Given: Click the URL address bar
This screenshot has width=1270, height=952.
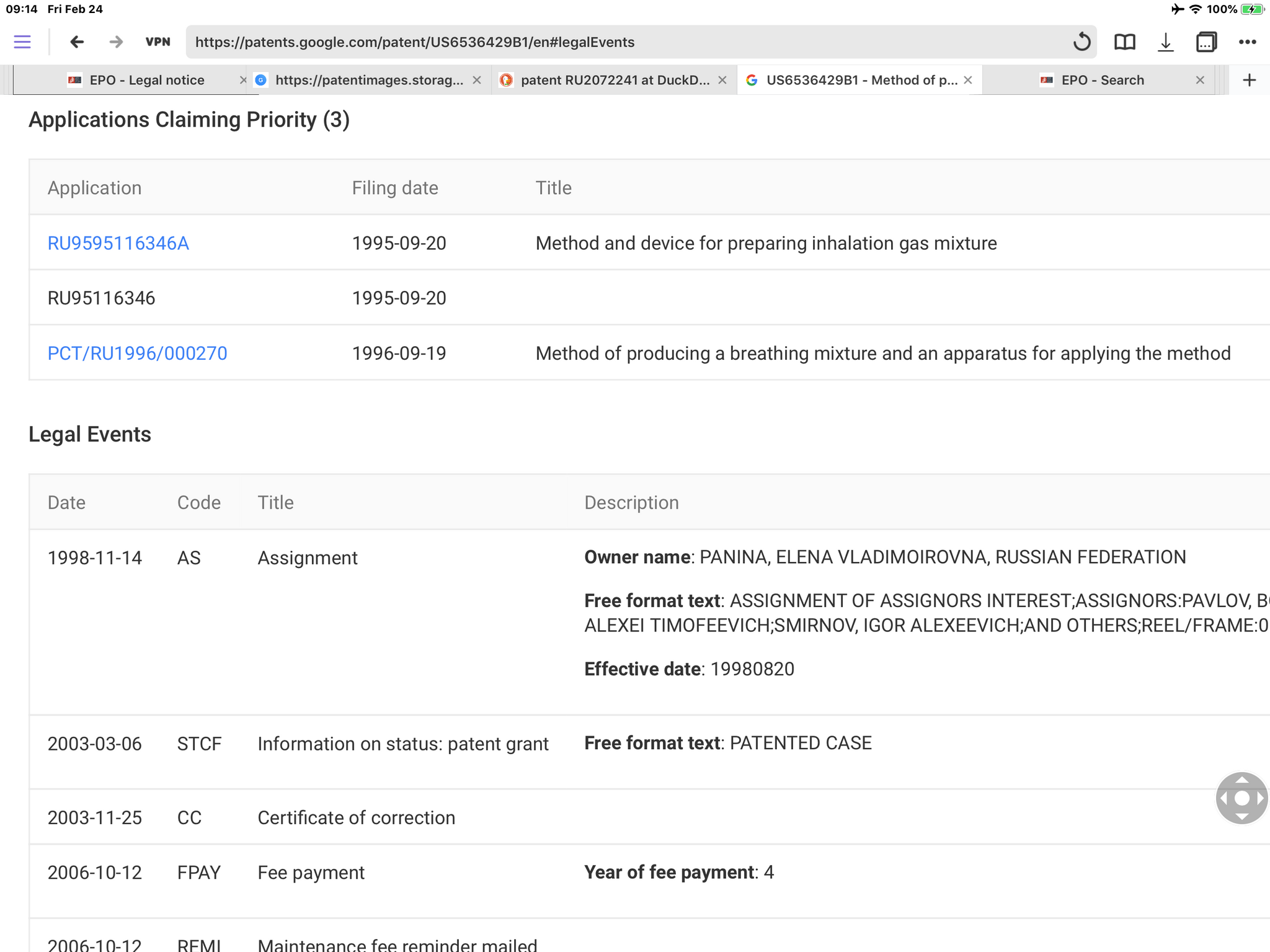Looking at the screenshot, I should [x=620, y=42].
